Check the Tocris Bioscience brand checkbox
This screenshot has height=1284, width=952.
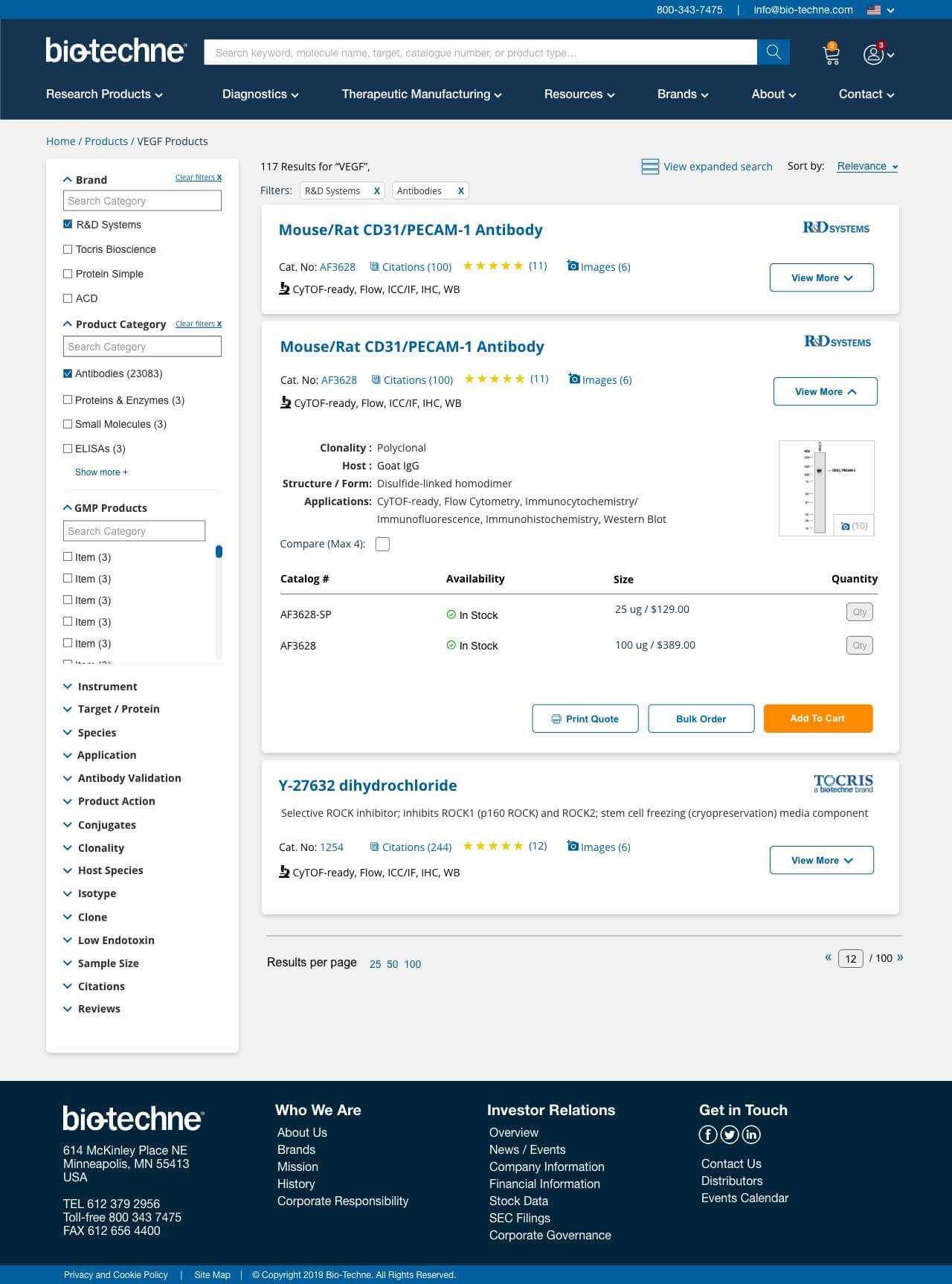point(68,249)
